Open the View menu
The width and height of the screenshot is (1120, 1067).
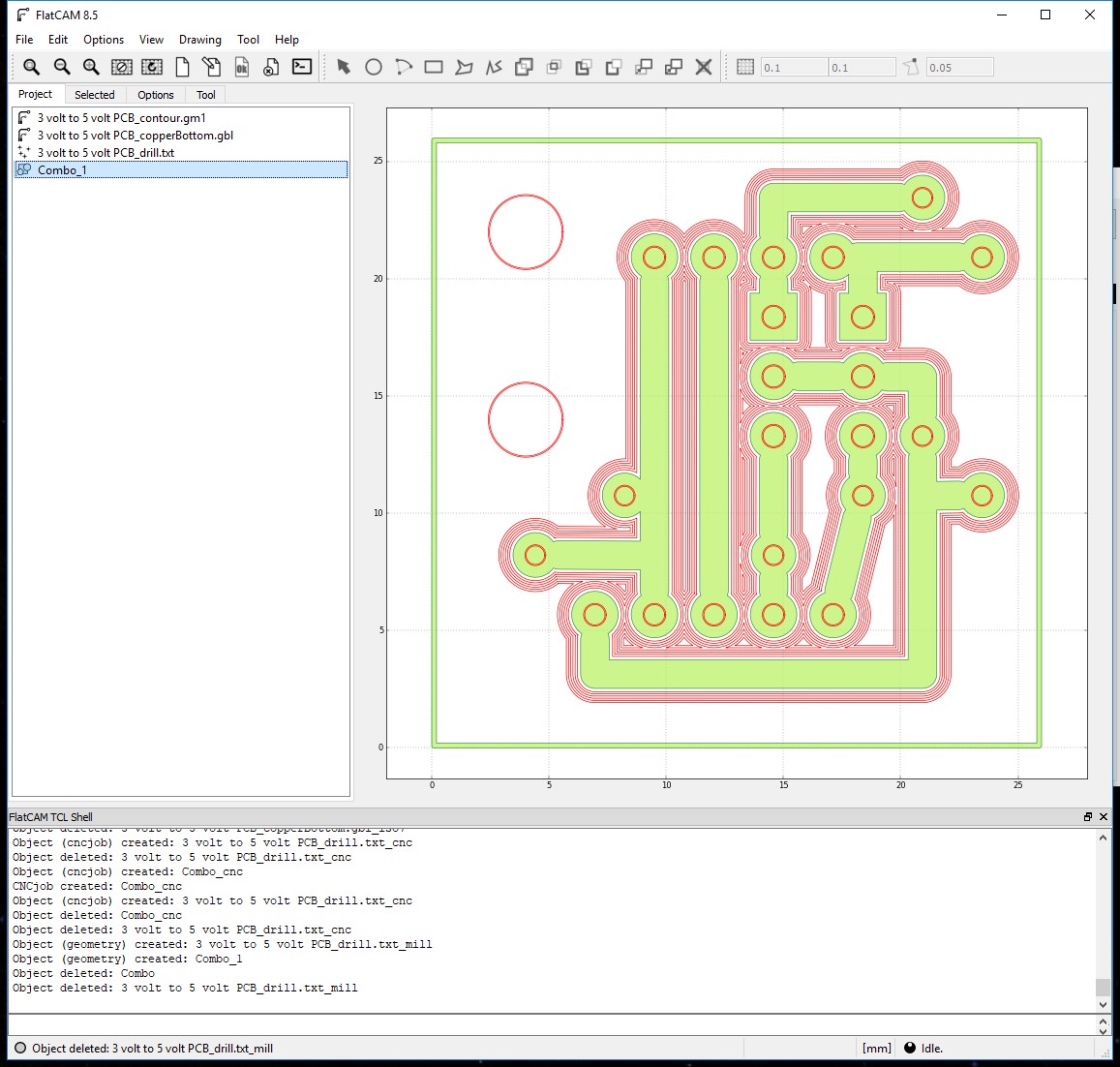click(151, 40)
